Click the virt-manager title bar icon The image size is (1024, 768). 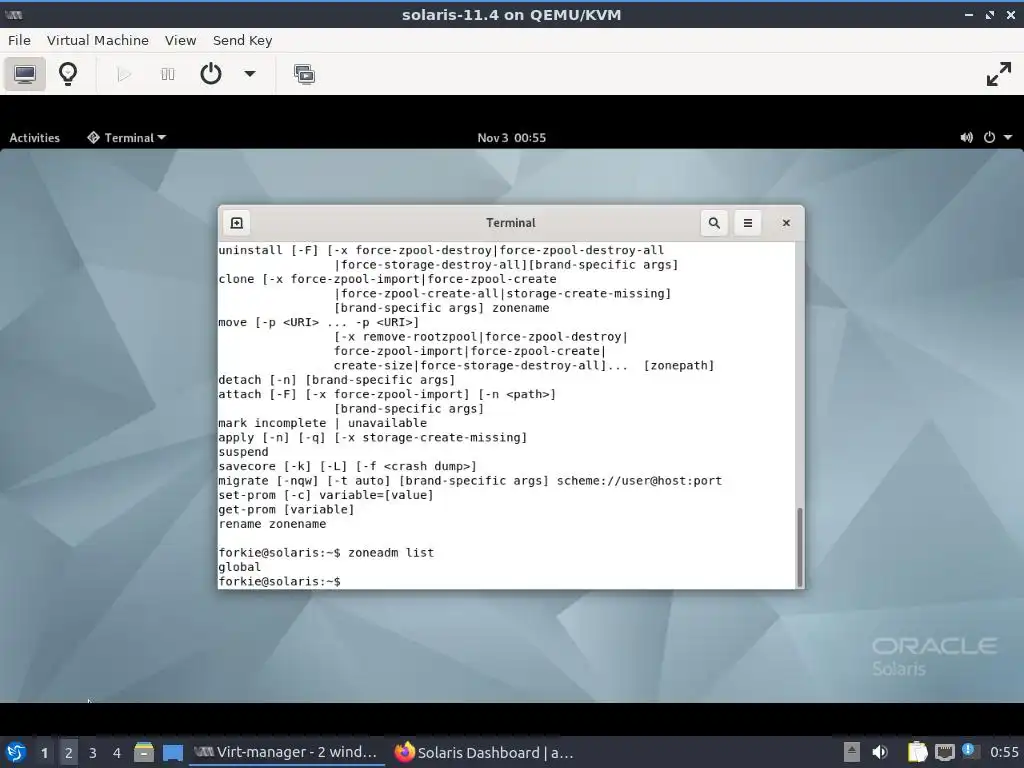(x=14, y=14)
